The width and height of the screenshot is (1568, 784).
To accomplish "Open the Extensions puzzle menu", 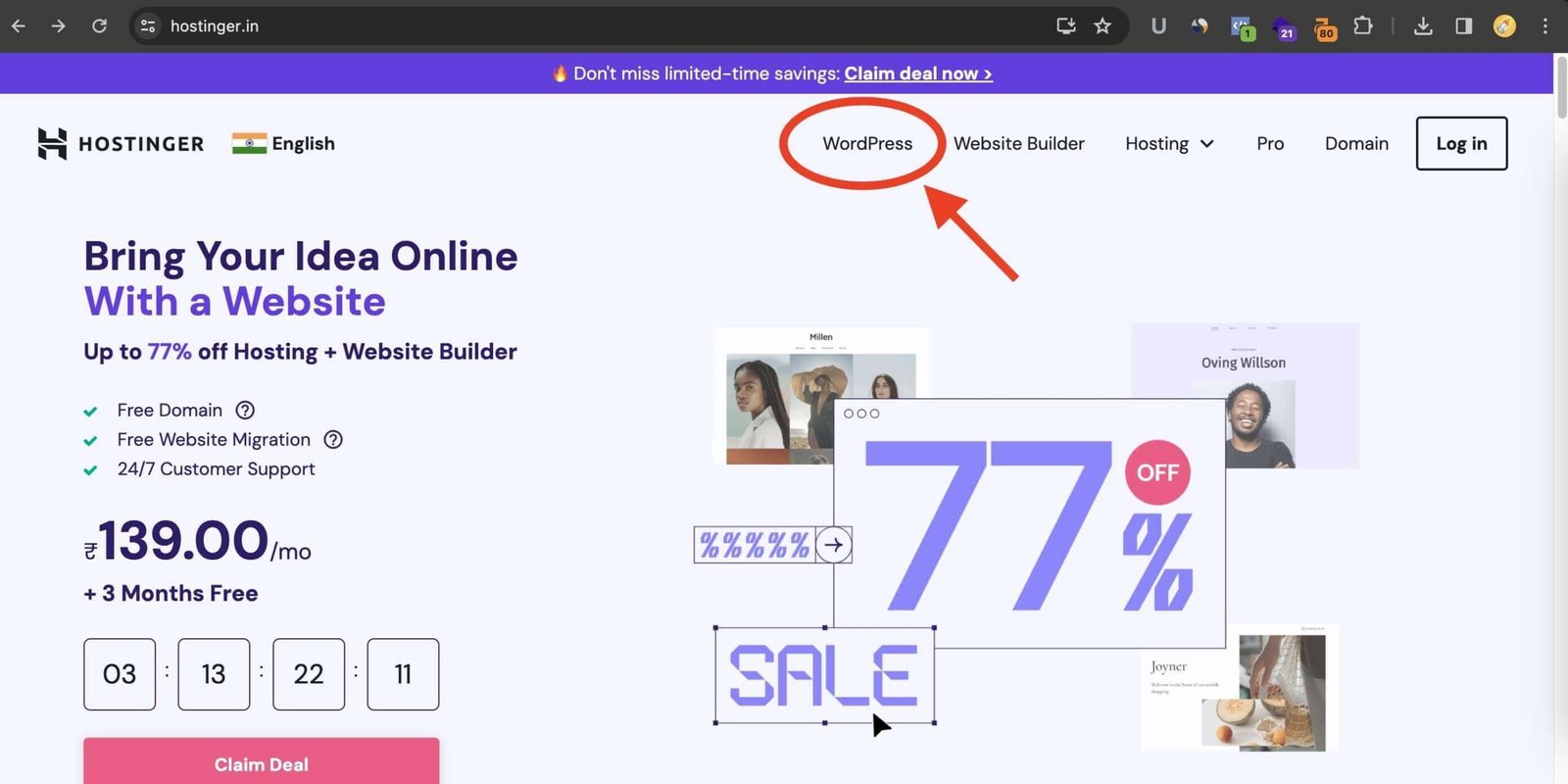I will 1363,26.
